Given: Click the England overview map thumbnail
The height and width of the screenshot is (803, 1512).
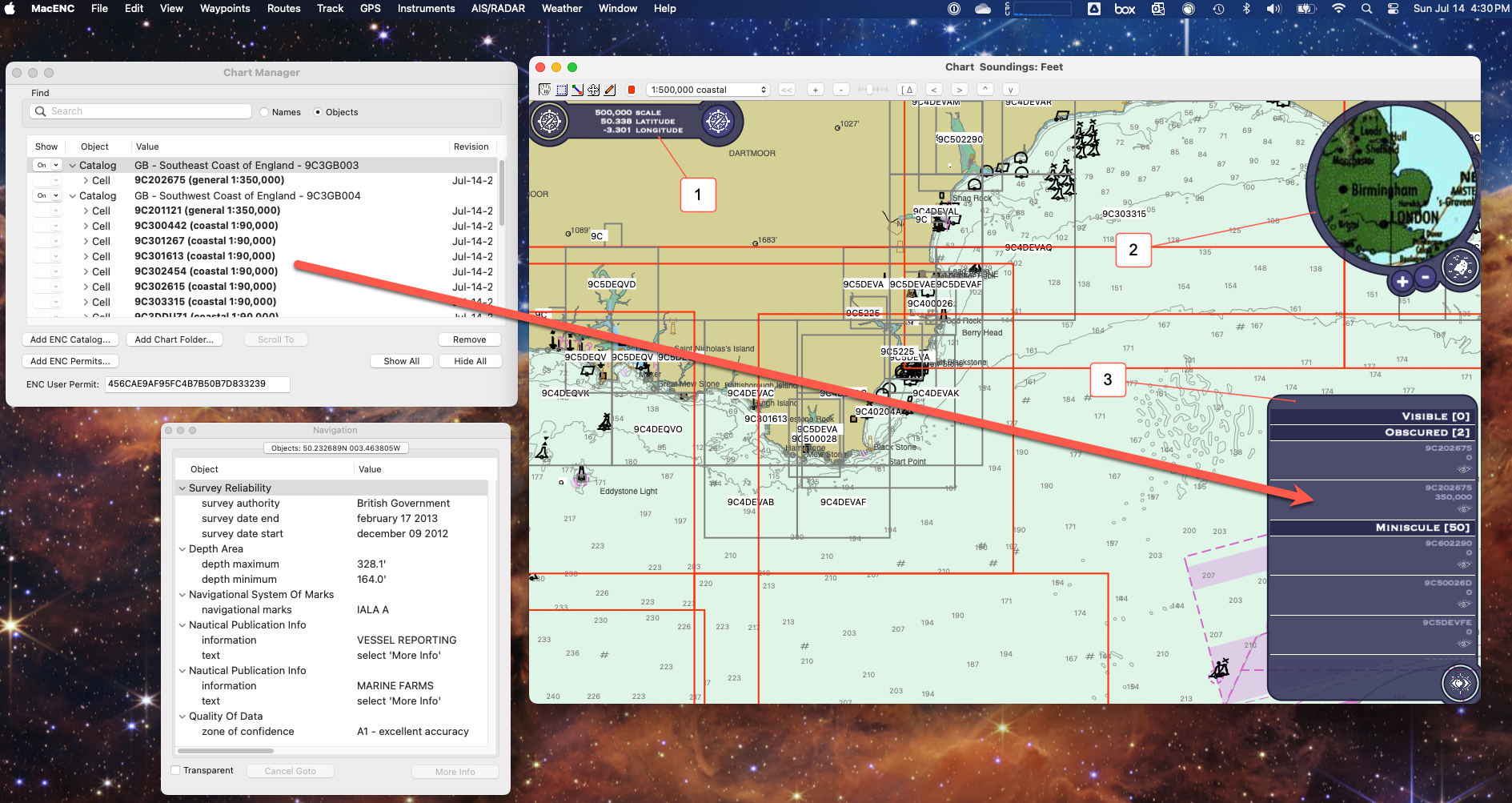Looking at the screenshot, I should (1394, 187).
